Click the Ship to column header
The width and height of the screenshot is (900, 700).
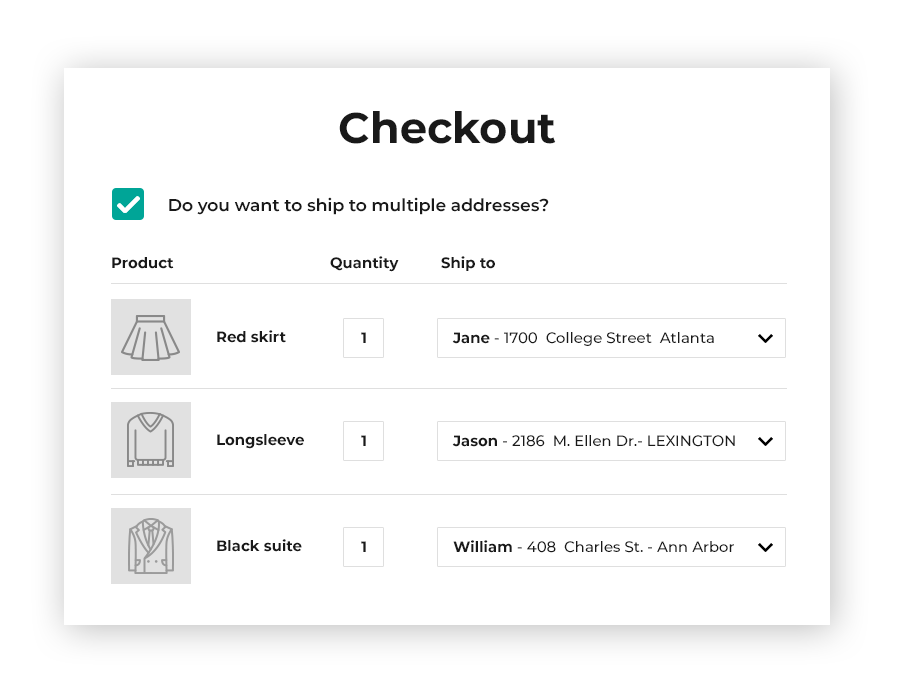click(x=468, y=263)
